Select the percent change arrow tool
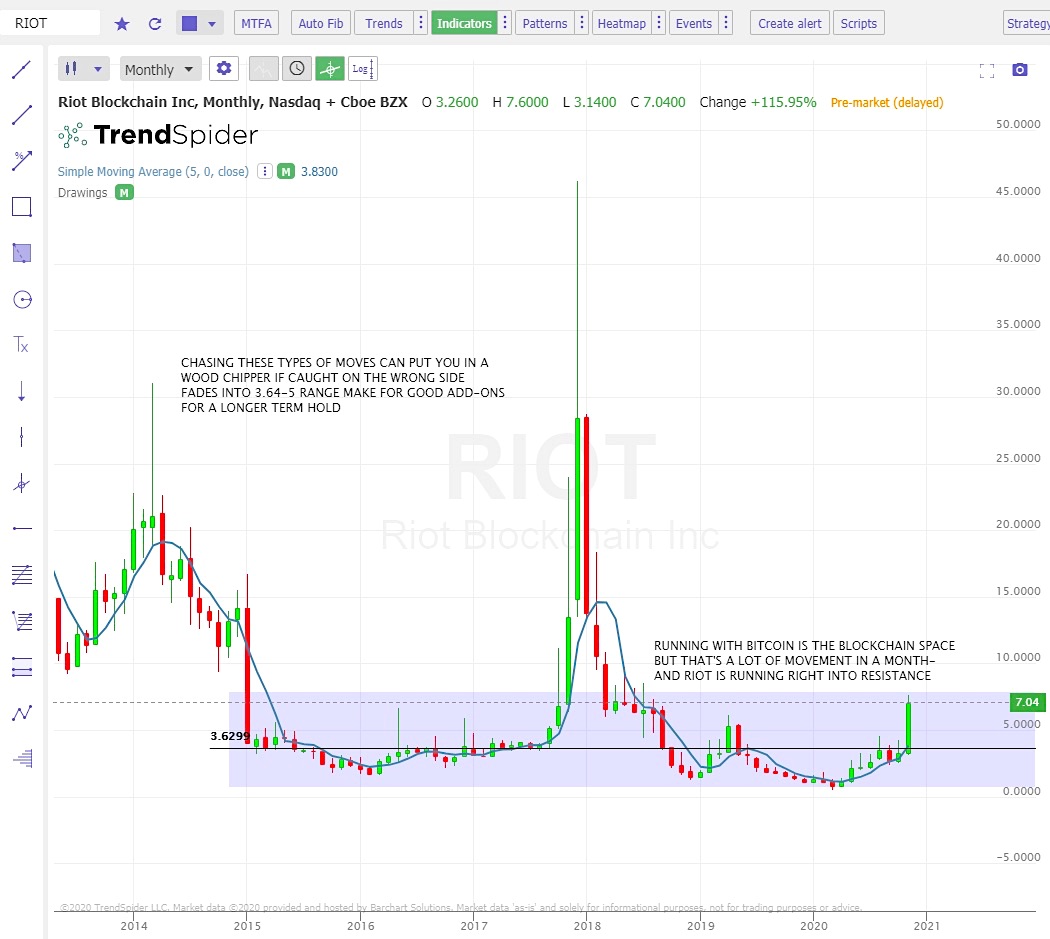This screenshot has width=1050, height=939. pyautogui.click(x=21, y=161)
